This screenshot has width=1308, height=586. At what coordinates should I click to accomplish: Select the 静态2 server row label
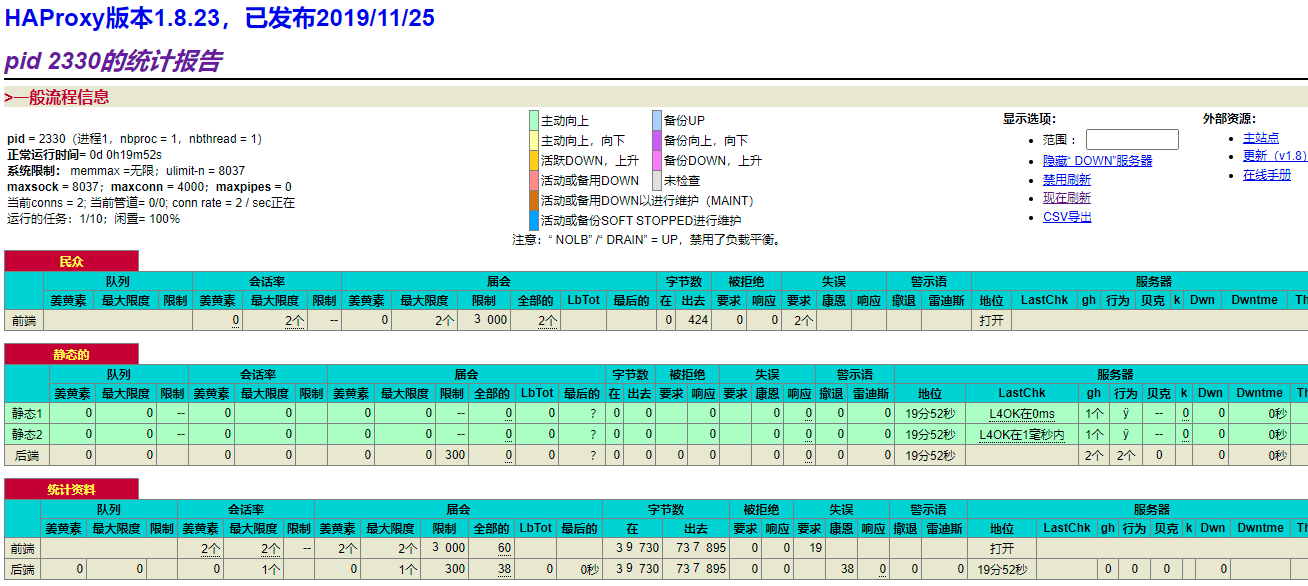(27, 434)
